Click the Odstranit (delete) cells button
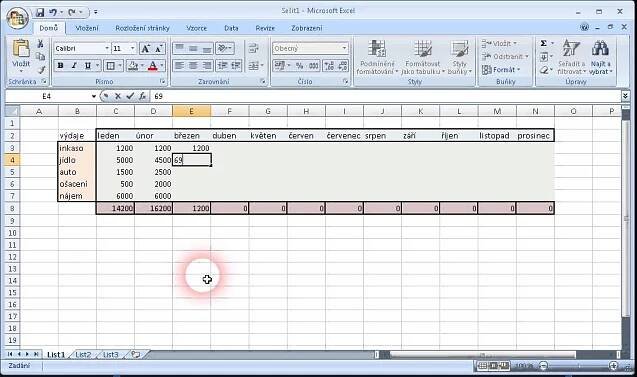 tap(505, 56)
